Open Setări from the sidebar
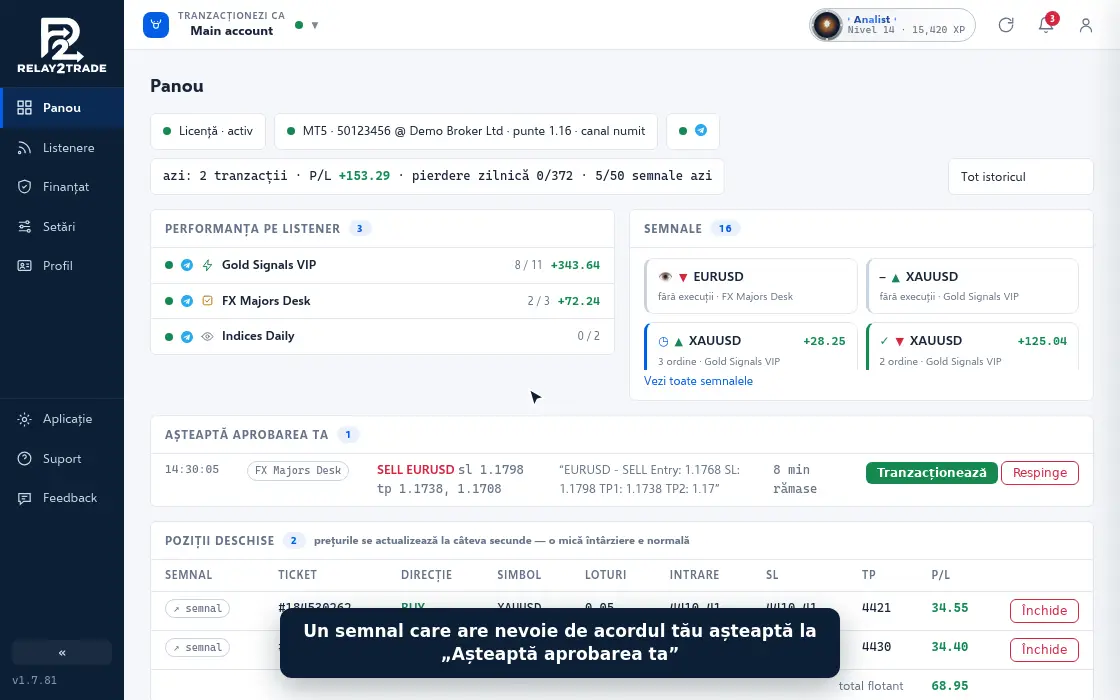Screen dimensions: 1120x700 coord(62,226)
